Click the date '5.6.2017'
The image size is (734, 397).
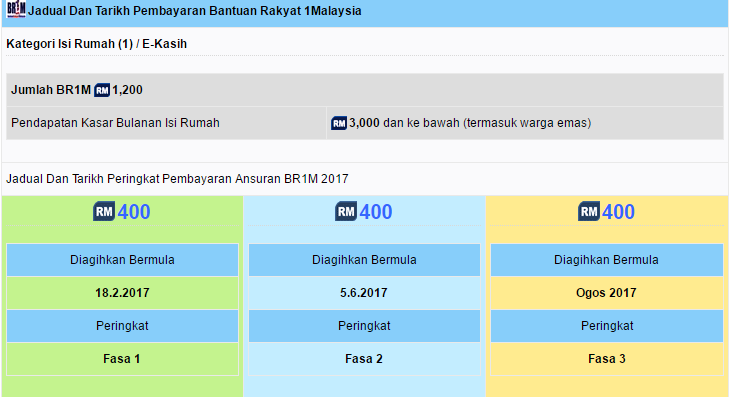tap(364, 293)
